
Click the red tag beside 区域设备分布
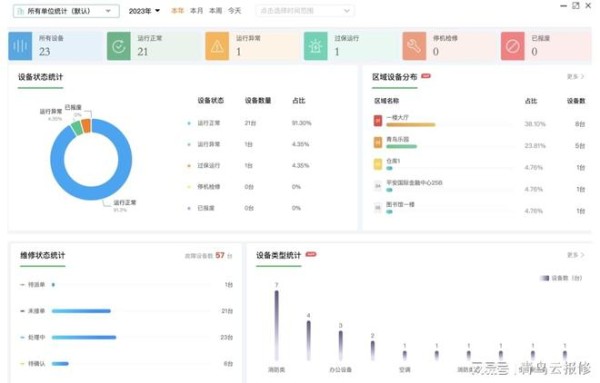pyautogui.click(x=426, y=76)
